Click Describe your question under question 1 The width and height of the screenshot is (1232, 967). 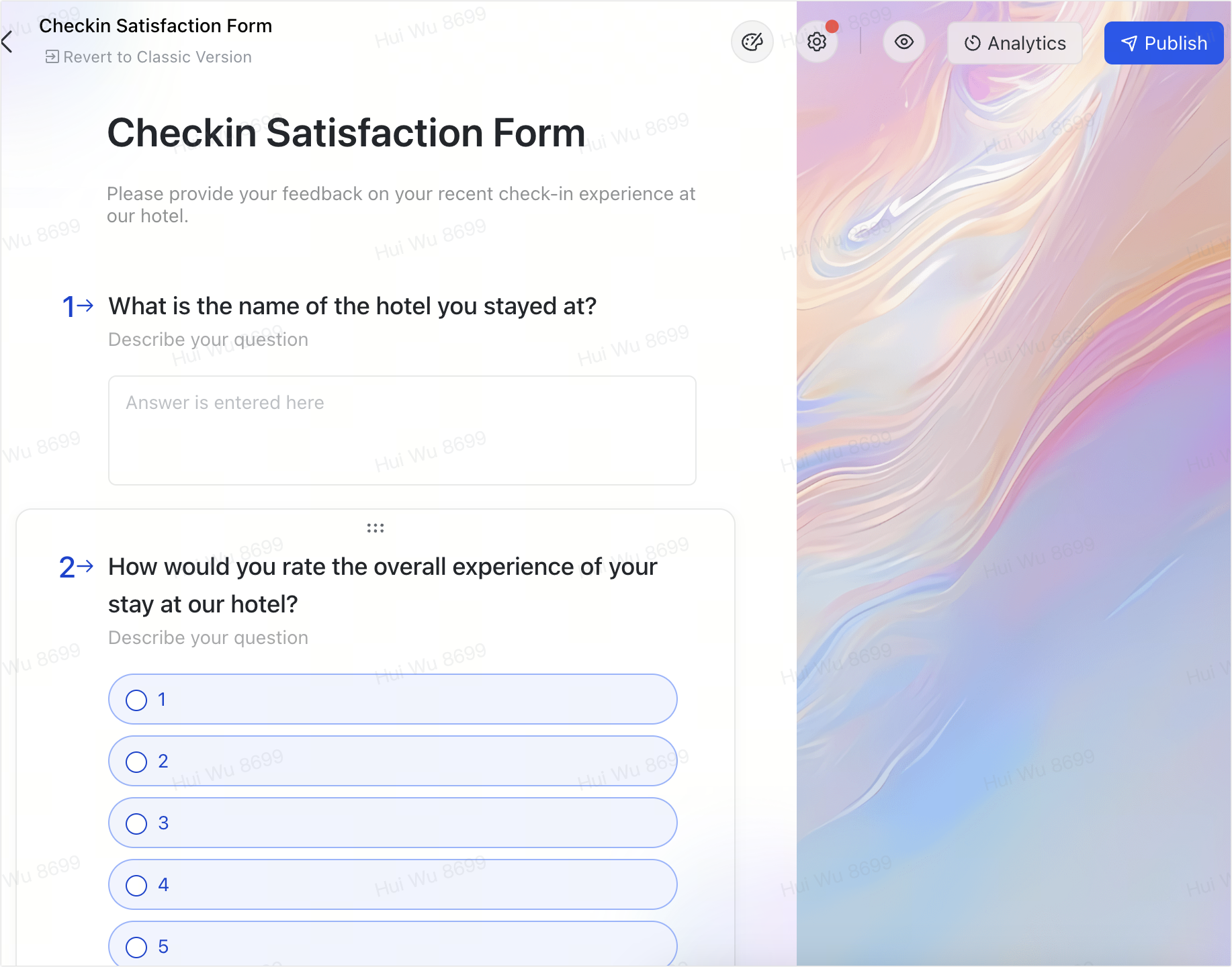pos(208,339)
